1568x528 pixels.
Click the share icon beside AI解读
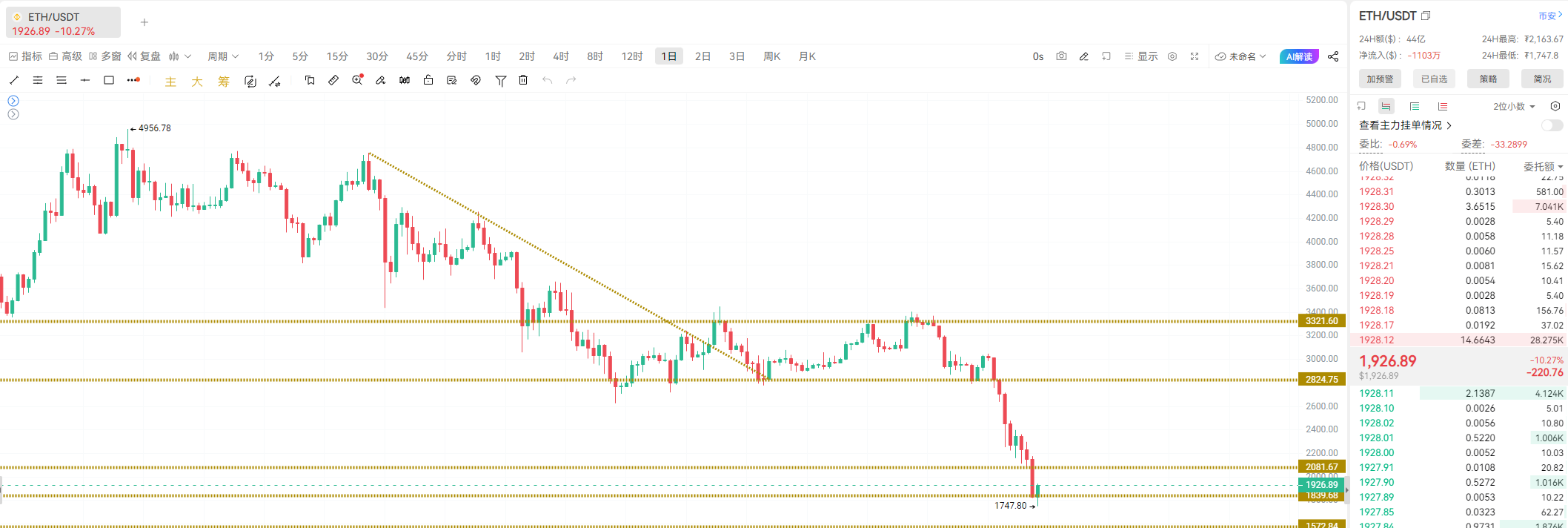(x=1333, y=56)
